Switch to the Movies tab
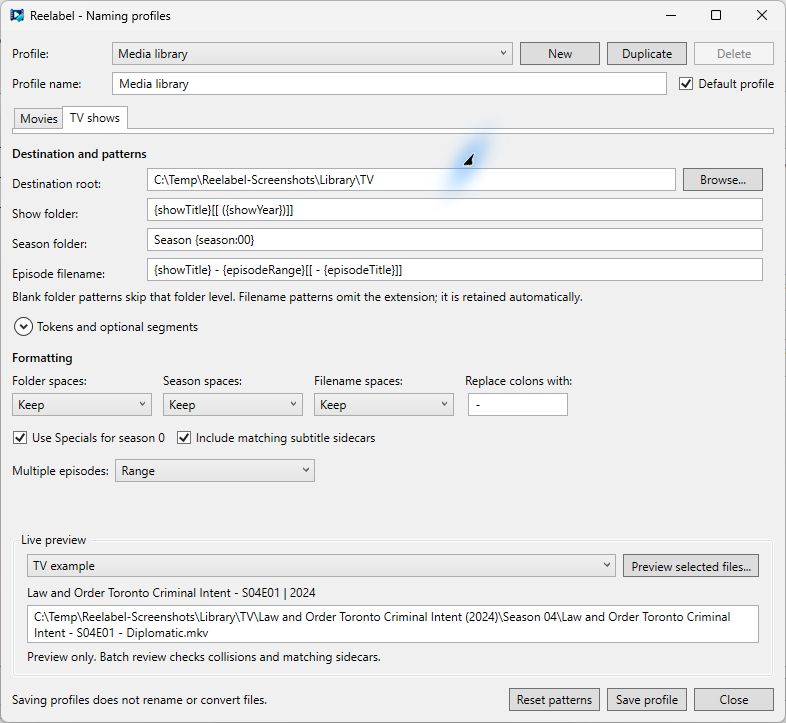Screen dimensions: 786x723 point(38,119)
